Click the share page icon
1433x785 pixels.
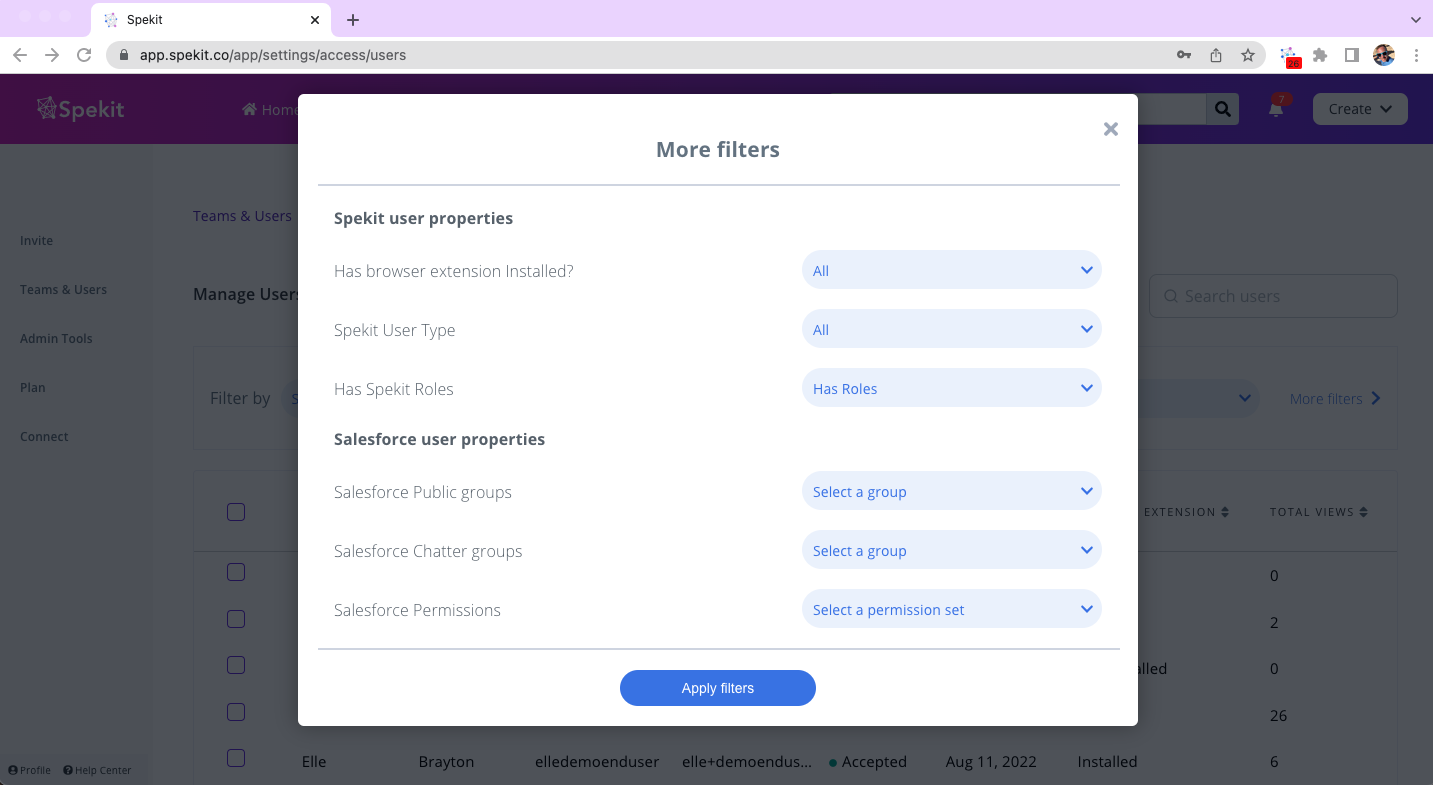pos(1216,55)
